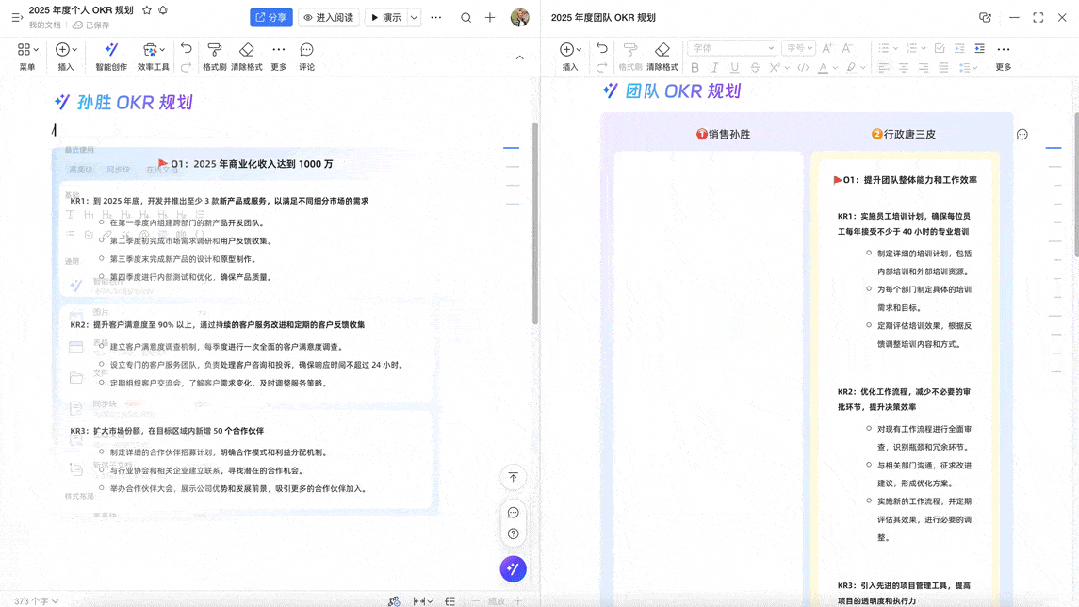The width and height of the screenshot is (1079, 607).
Task: Open the 效率工具 menu
Action: 153,50
